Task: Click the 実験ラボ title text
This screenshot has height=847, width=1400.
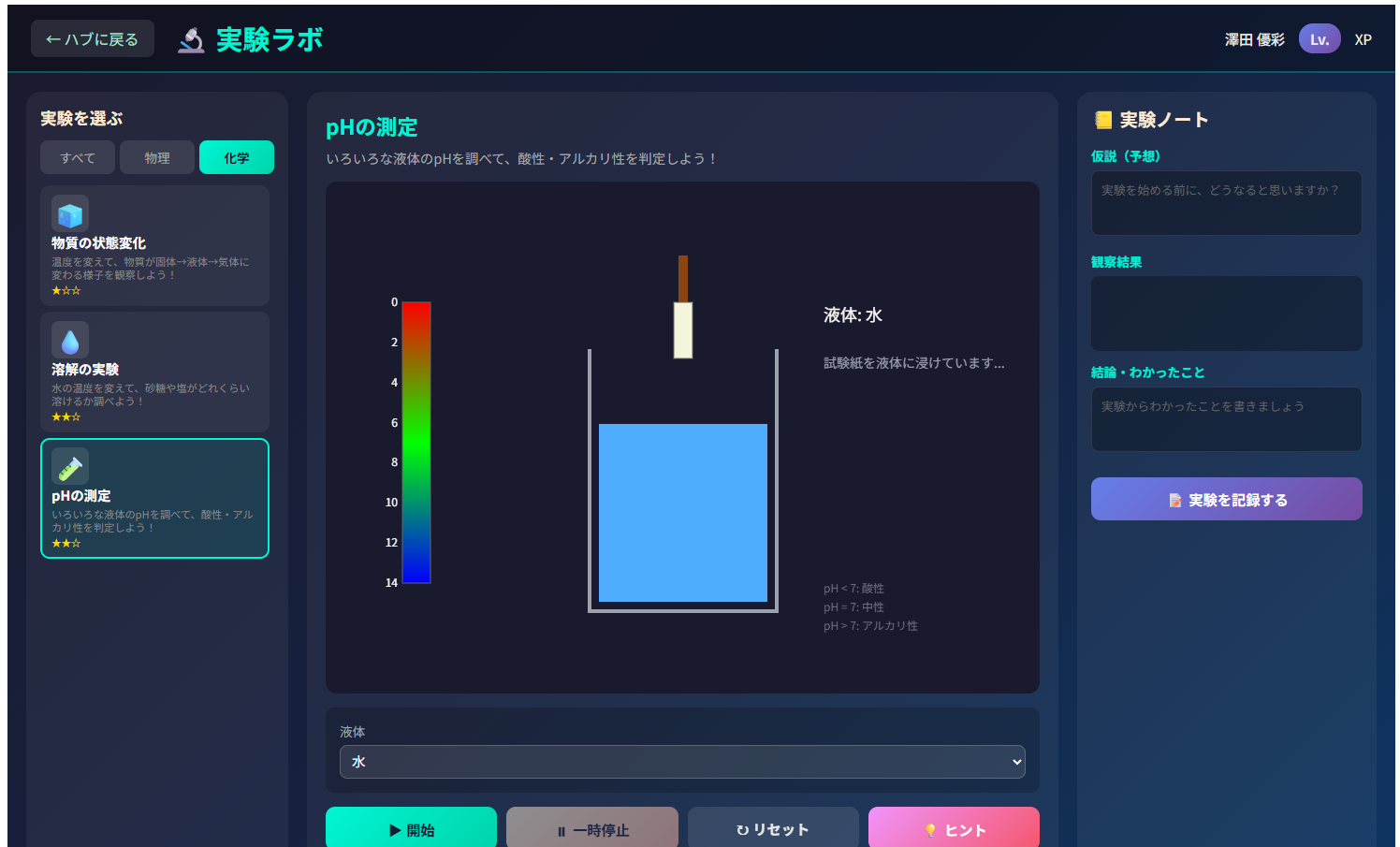Action: pyautogui.click(x=270, y=39)
